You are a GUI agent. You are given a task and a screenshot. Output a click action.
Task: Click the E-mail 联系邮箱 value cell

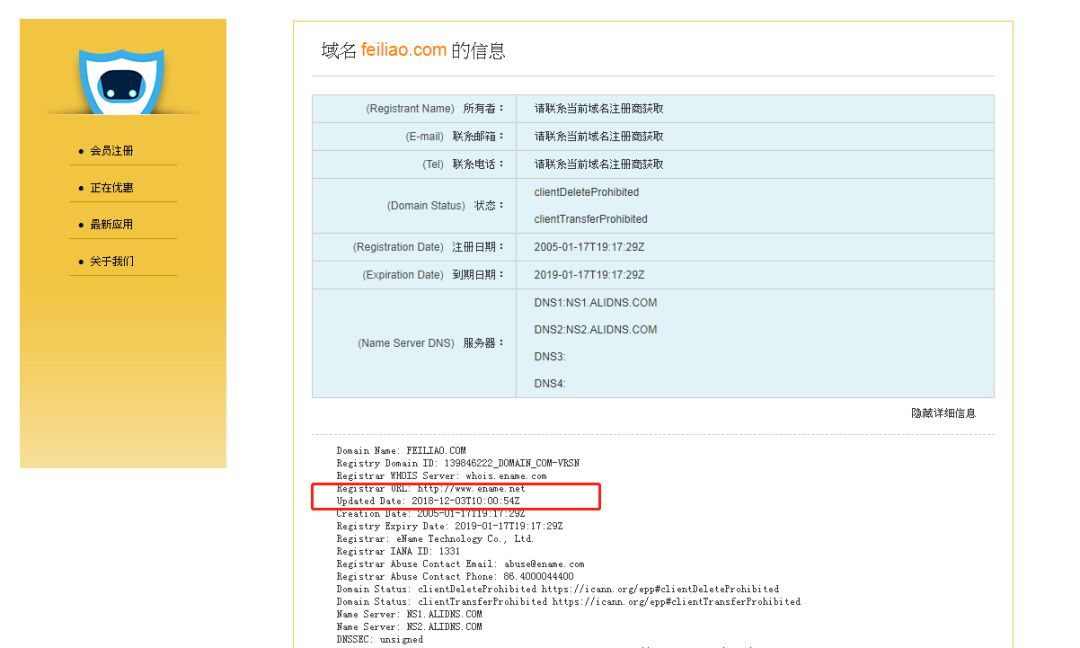[x=598, y=136]
